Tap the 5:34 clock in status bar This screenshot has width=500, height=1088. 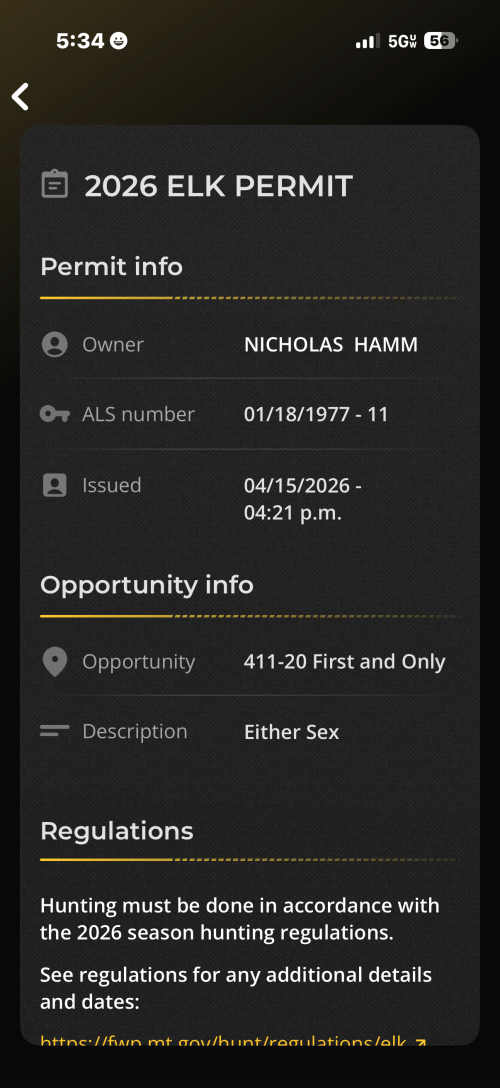point(80,41)
